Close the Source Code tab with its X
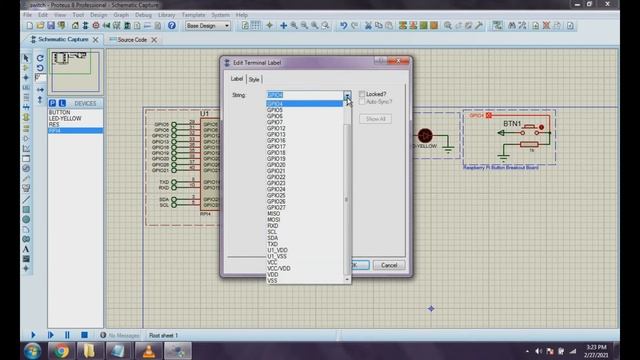Screen dimensions: 640x360 click(154, 40)
